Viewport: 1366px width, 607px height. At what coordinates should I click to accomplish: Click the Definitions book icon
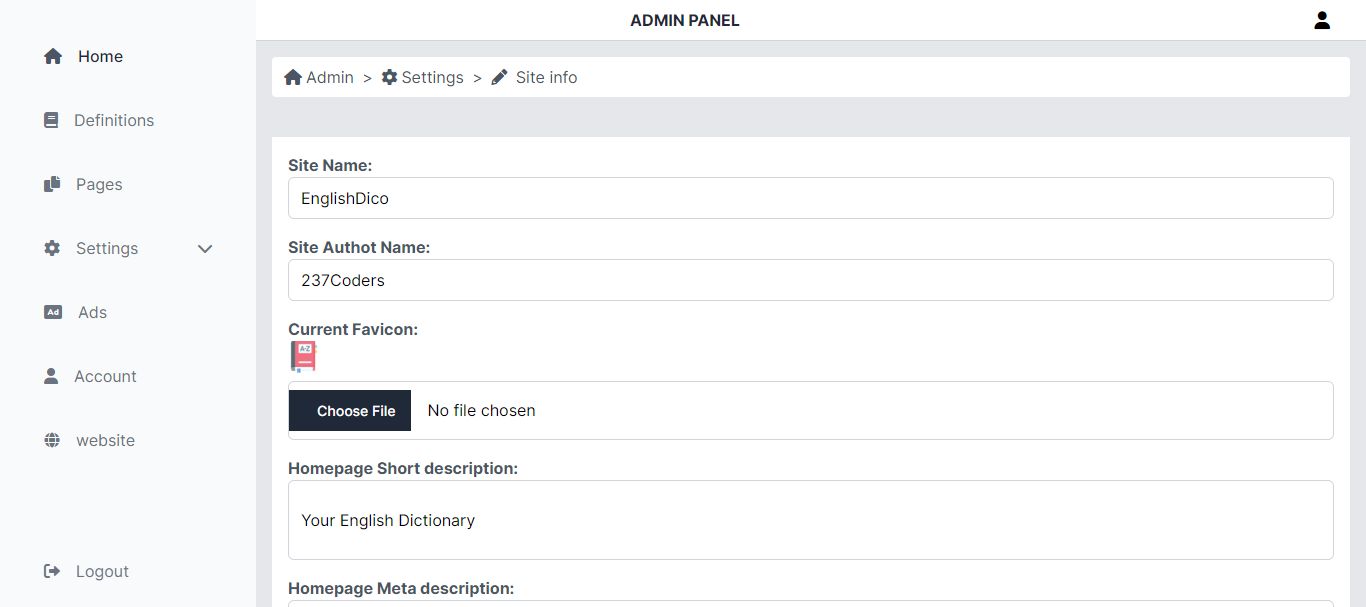pyautogui.click(x=51, y=121)
